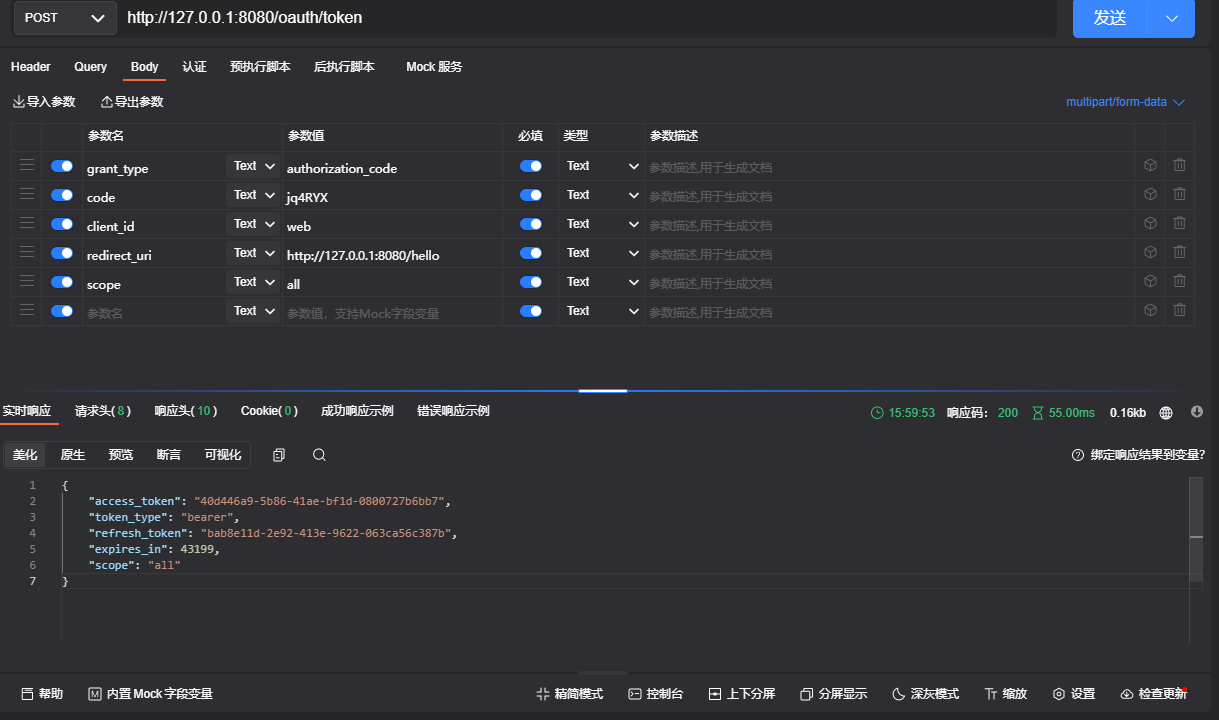Click the search icon in response panel
Viewport: 1219px width, 720px height.
[319, 455]
